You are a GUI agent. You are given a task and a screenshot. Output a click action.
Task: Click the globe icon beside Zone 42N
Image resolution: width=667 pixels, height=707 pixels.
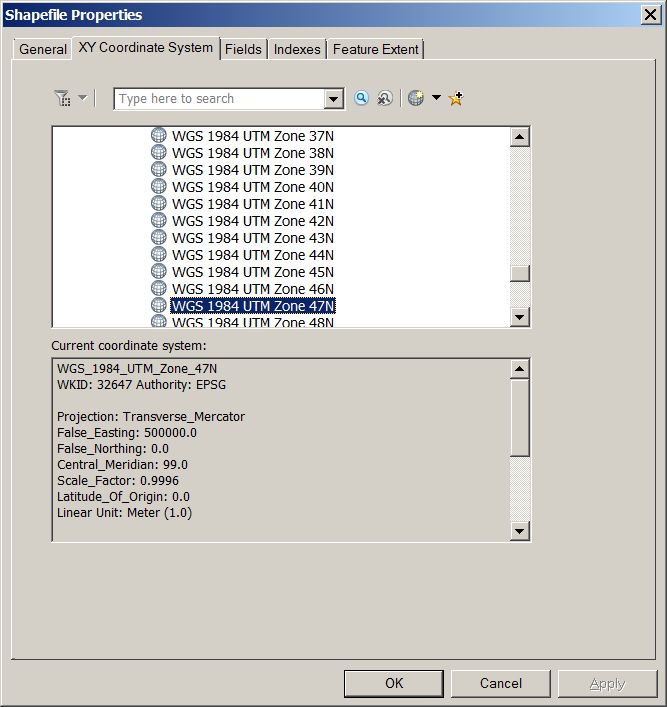(x=158, y=220)
